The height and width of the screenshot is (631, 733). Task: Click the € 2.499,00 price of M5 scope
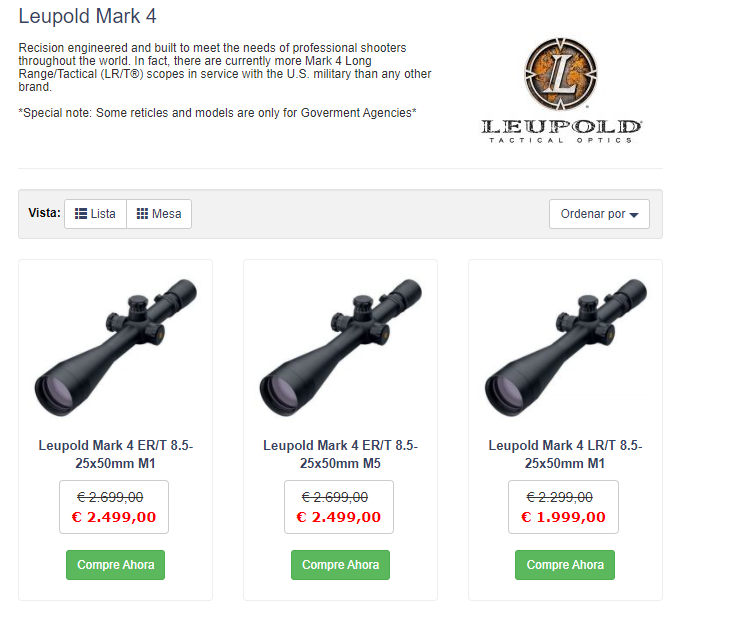[x=339, y=517]
